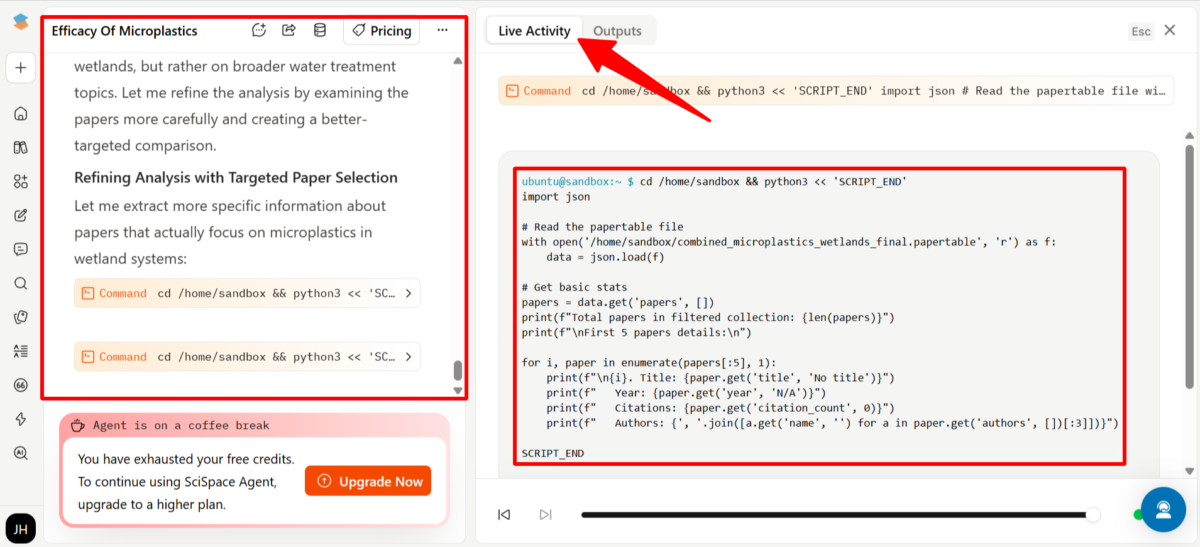Open the JH user profile avatar

(21, 527)
